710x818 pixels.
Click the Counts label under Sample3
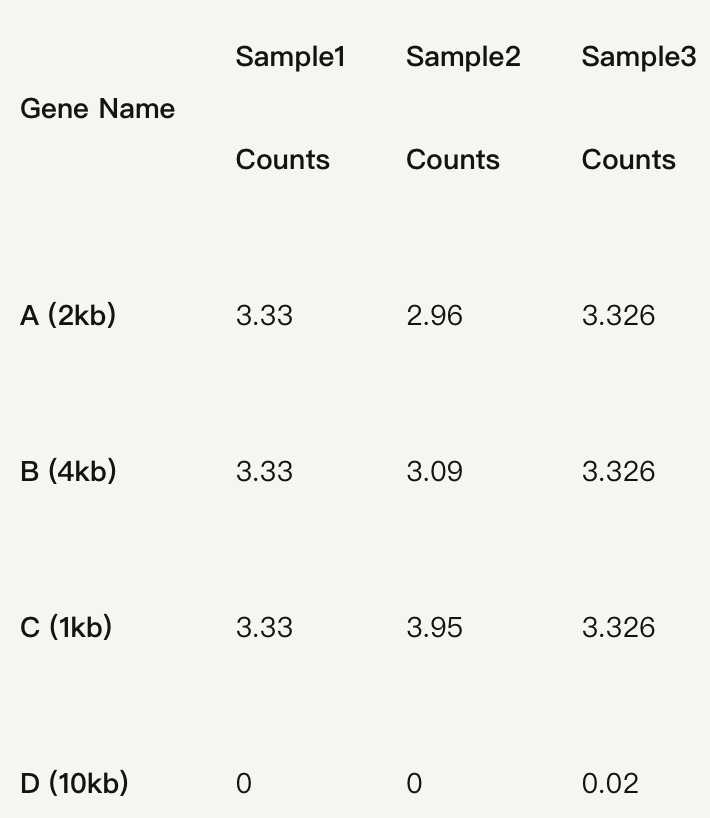628,160
